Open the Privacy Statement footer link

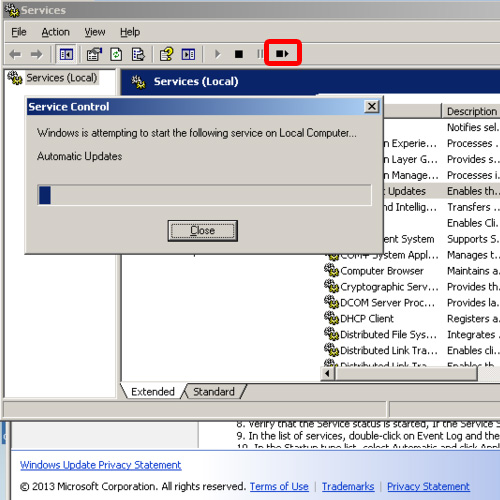tap(428, 486)
